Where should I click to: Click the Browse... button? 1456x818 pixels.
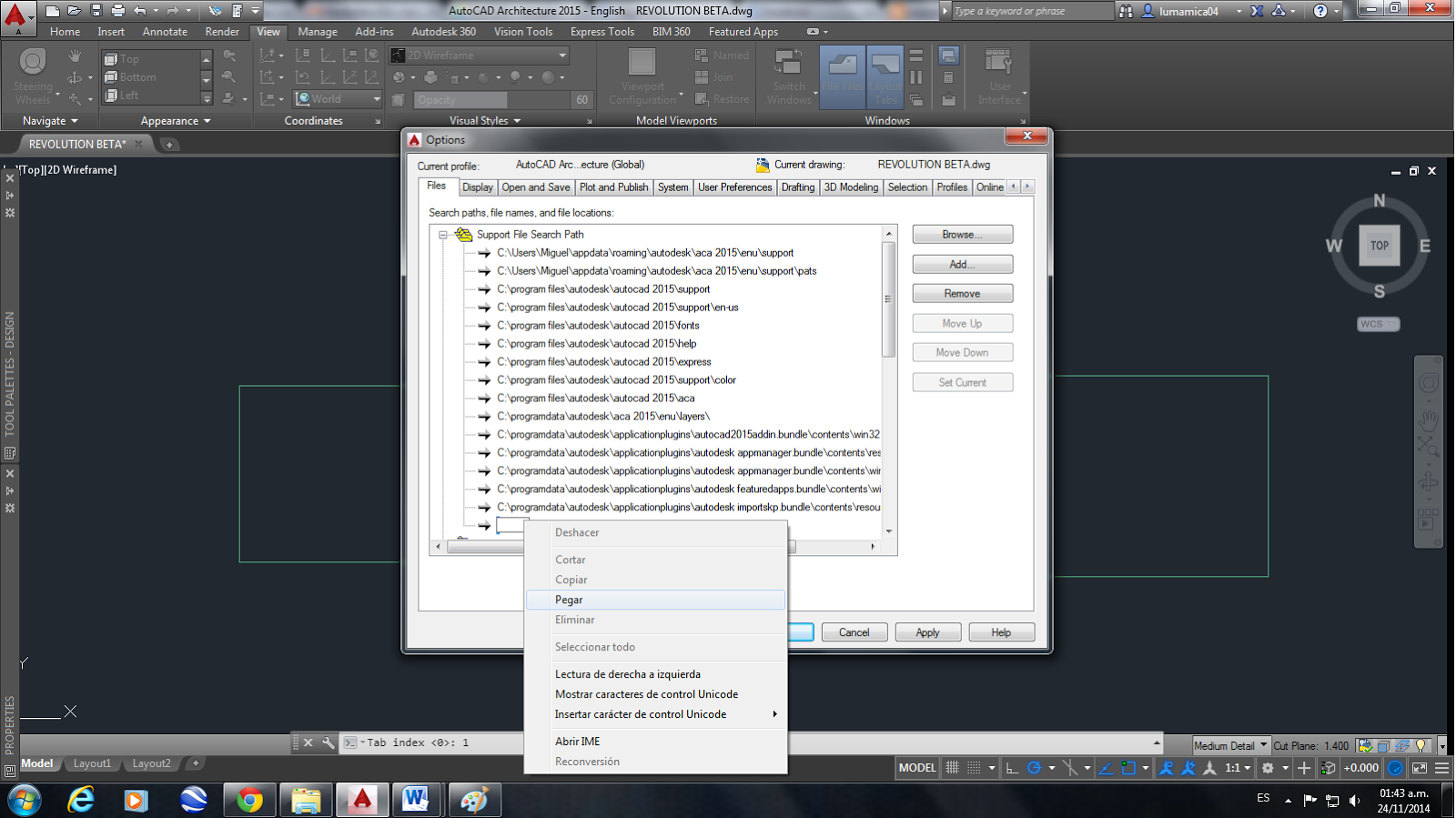(x=962, y=235)
